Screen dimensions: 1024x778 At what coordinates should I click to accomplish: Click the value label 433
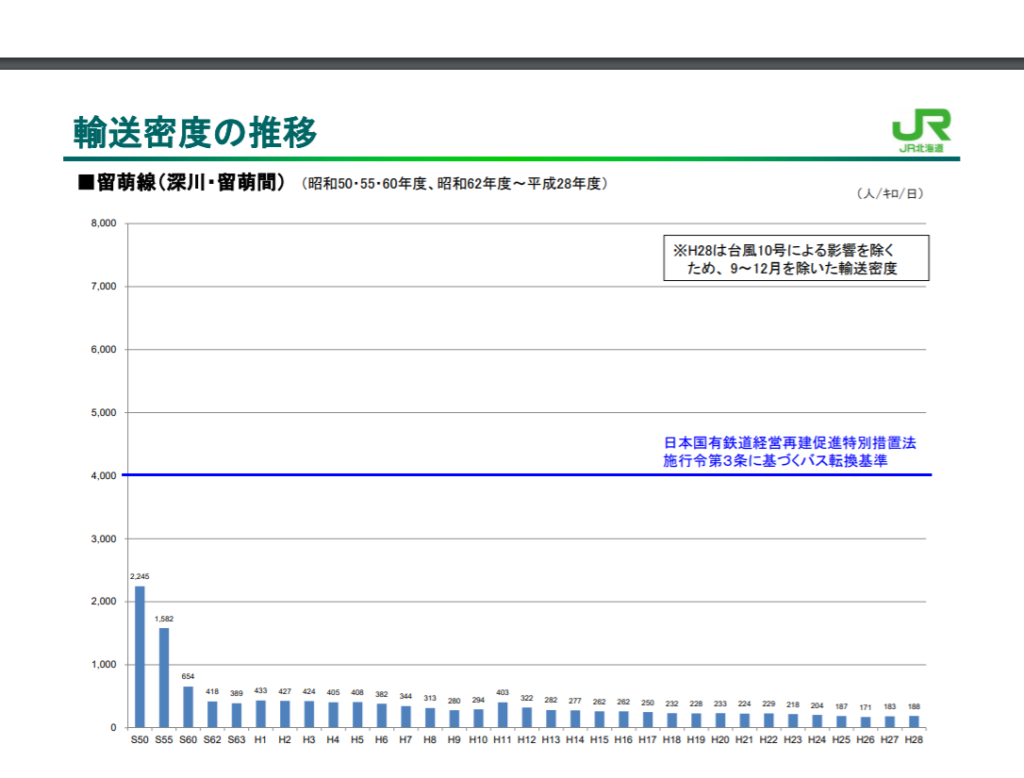point(261,690)
